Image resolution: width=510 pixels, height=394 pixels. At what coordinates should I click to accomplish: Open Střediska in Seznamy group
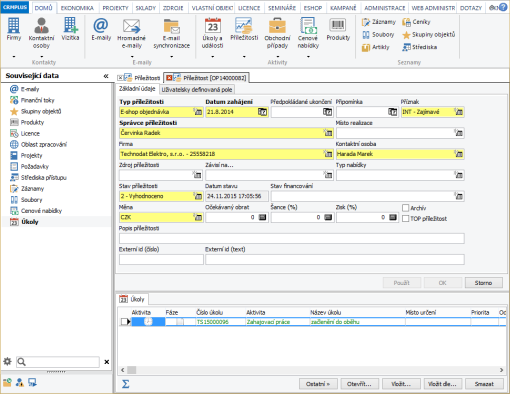(x=420, y=47)
